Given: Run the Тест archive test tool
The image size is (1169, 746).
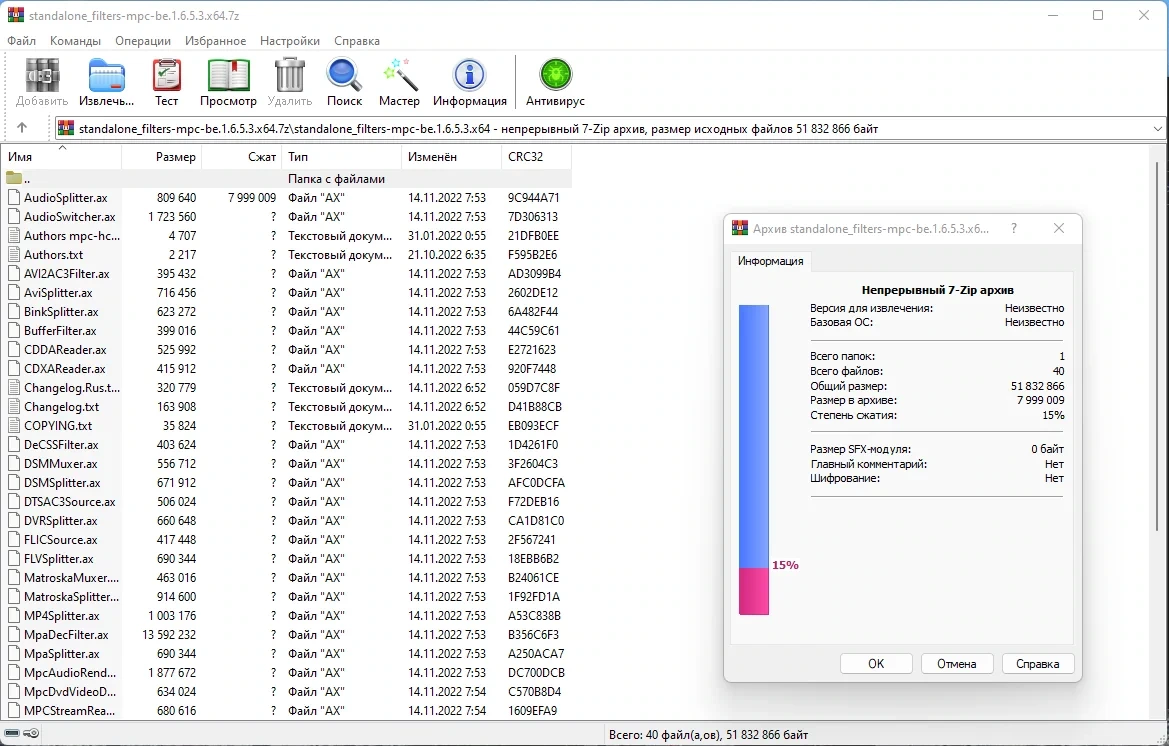Looking at the screenshot, I should pyautogui.click(x=166, y=76).
